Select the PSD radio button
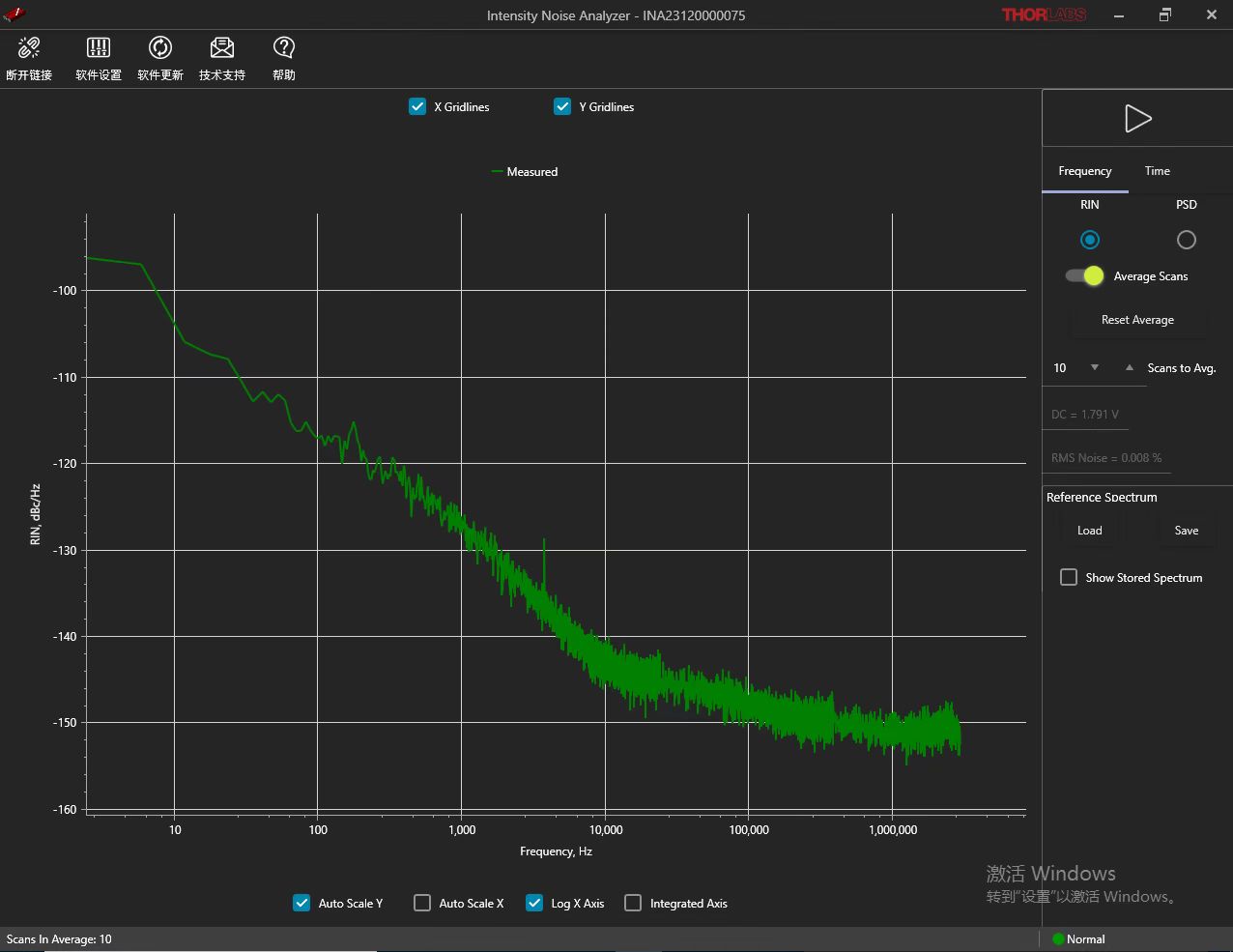This screenshot has width=1233, height=952. [x=1186, y=240]
